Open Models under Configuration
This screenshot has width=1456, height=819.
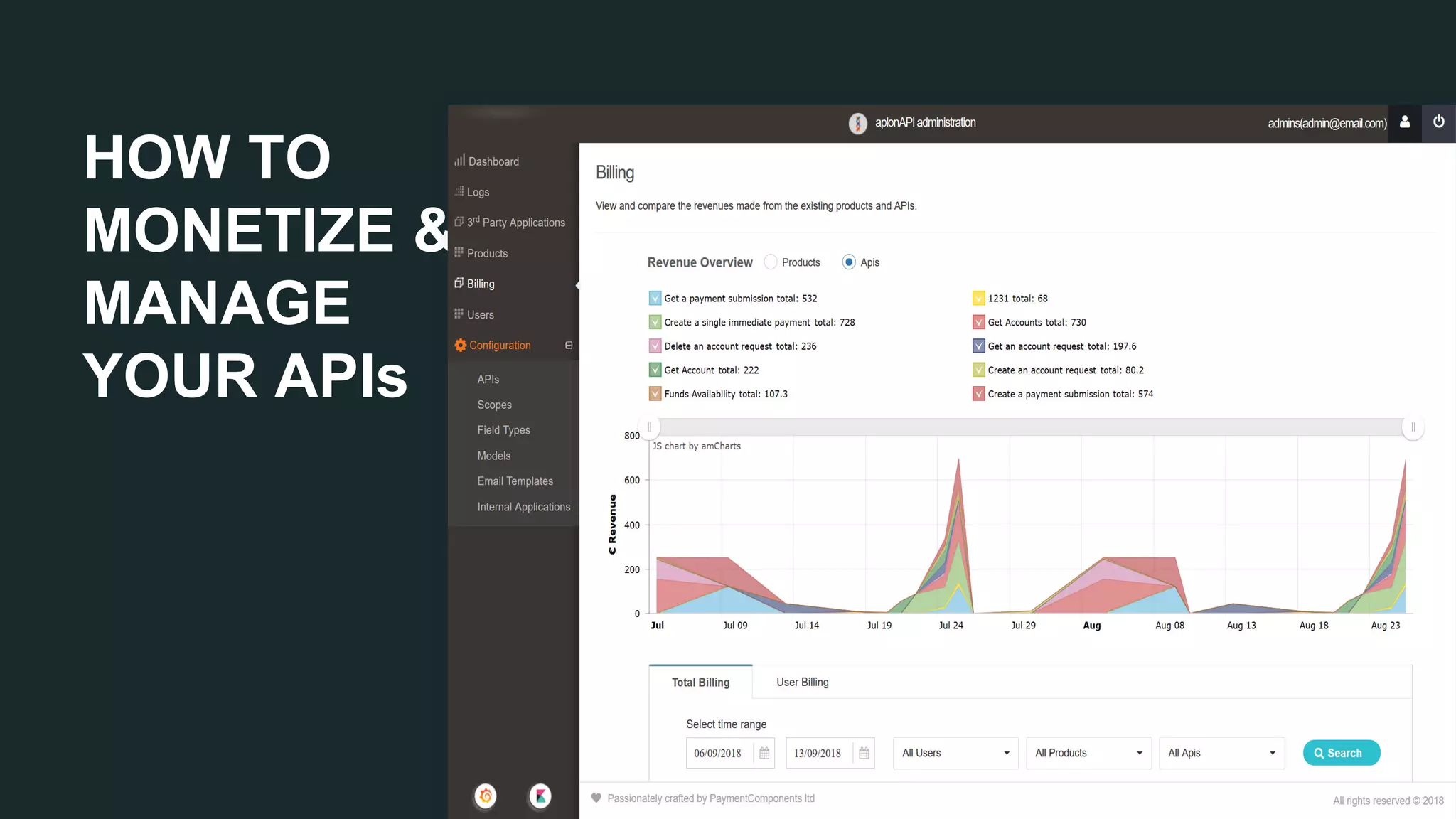[x=494, y=456]
